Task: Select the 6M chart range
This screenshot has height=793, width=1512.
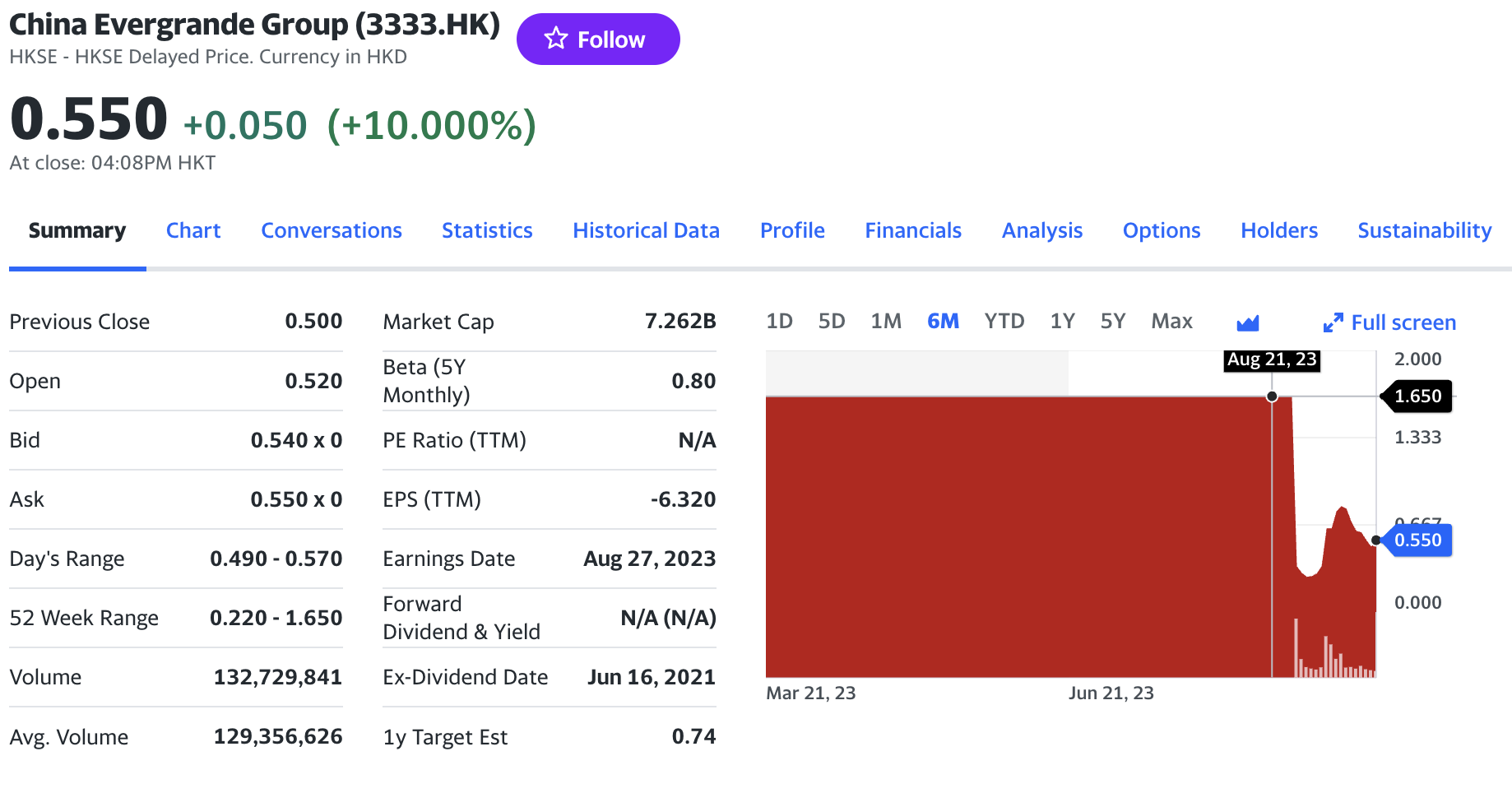Action: pyautogui.click(x=943, y=321)
